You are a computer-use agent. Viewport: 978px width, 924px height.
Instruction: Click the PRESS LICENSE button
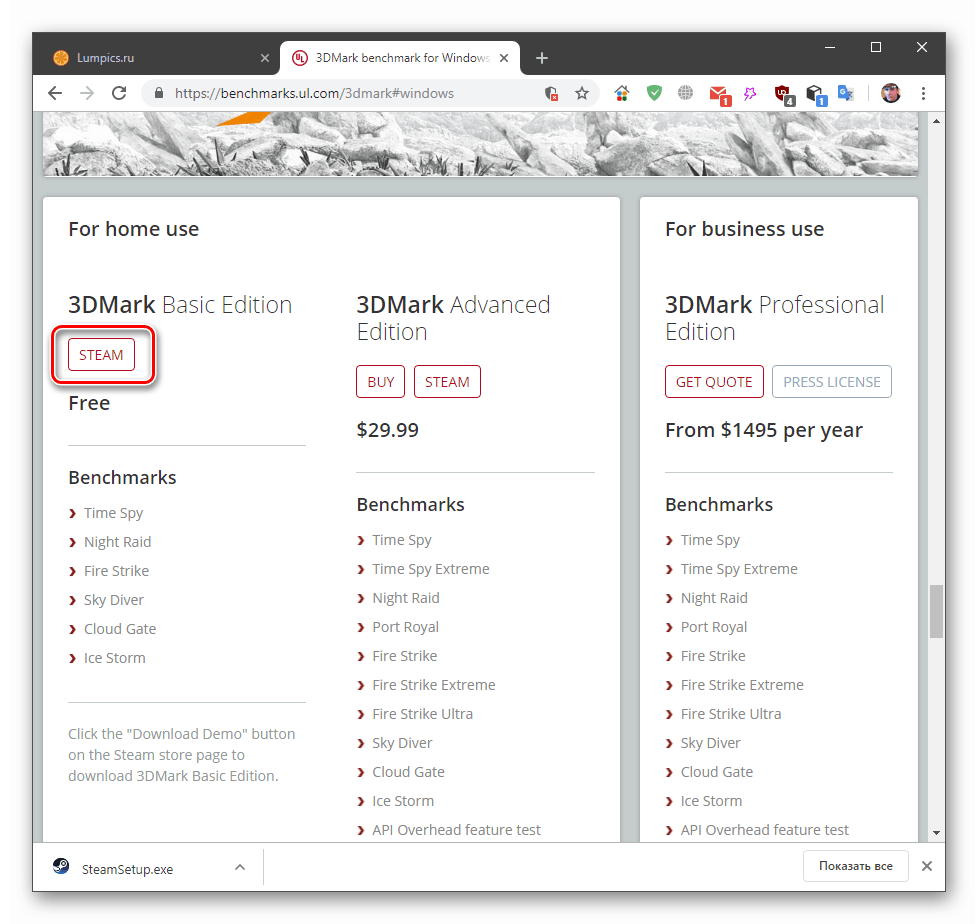(x=831, y=382)
